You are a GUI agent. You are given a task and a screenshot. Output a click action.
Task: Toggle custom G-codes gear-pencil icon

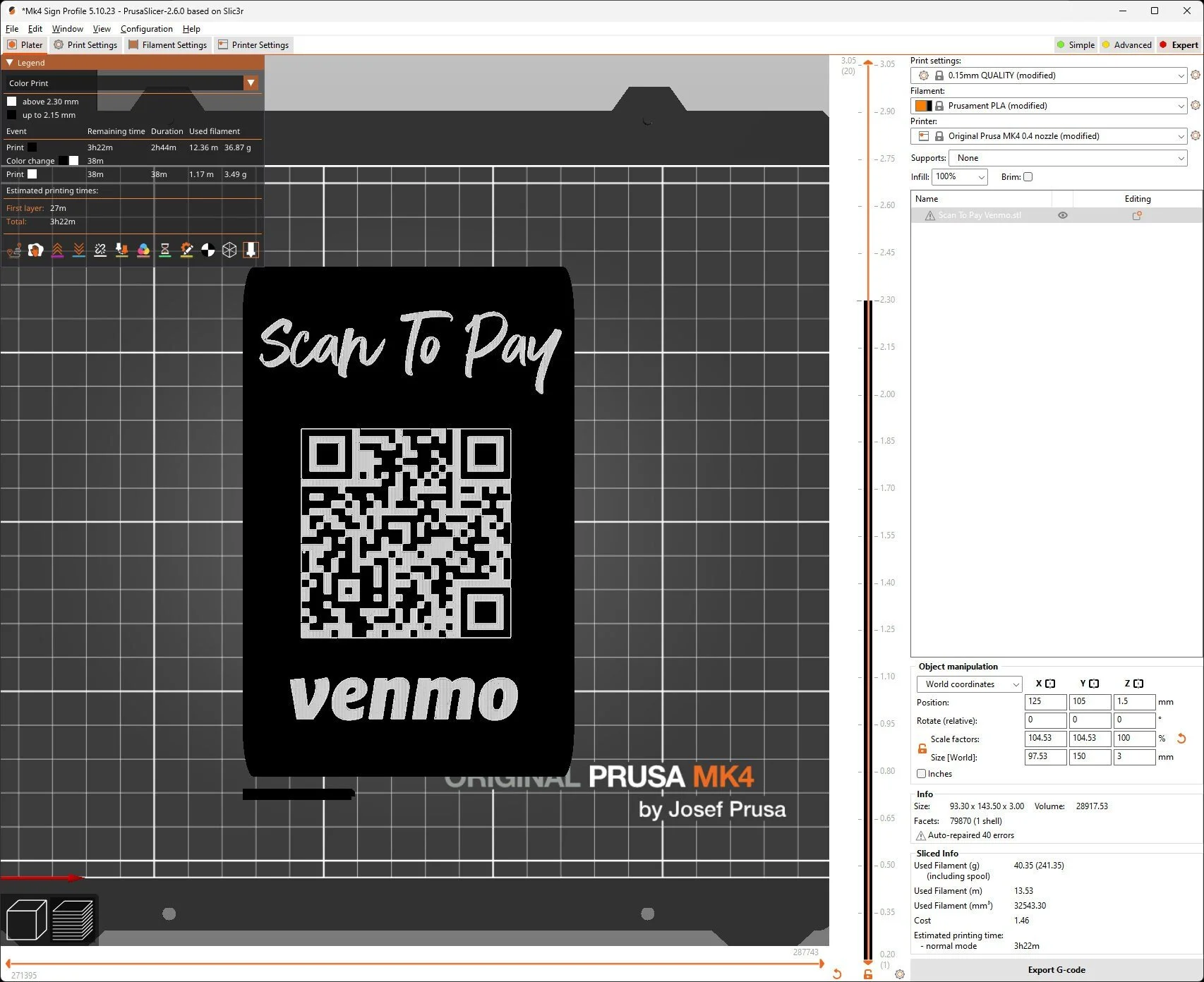[x=186, y=250]
